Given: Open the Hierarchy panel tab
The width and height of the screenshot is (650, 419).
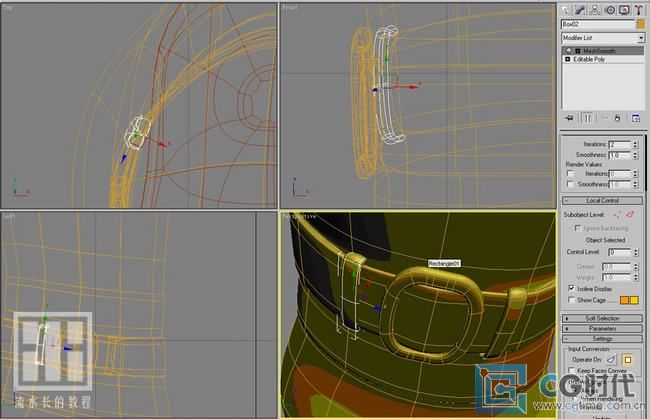Looking at the screenshot, I should coord(595,8).
